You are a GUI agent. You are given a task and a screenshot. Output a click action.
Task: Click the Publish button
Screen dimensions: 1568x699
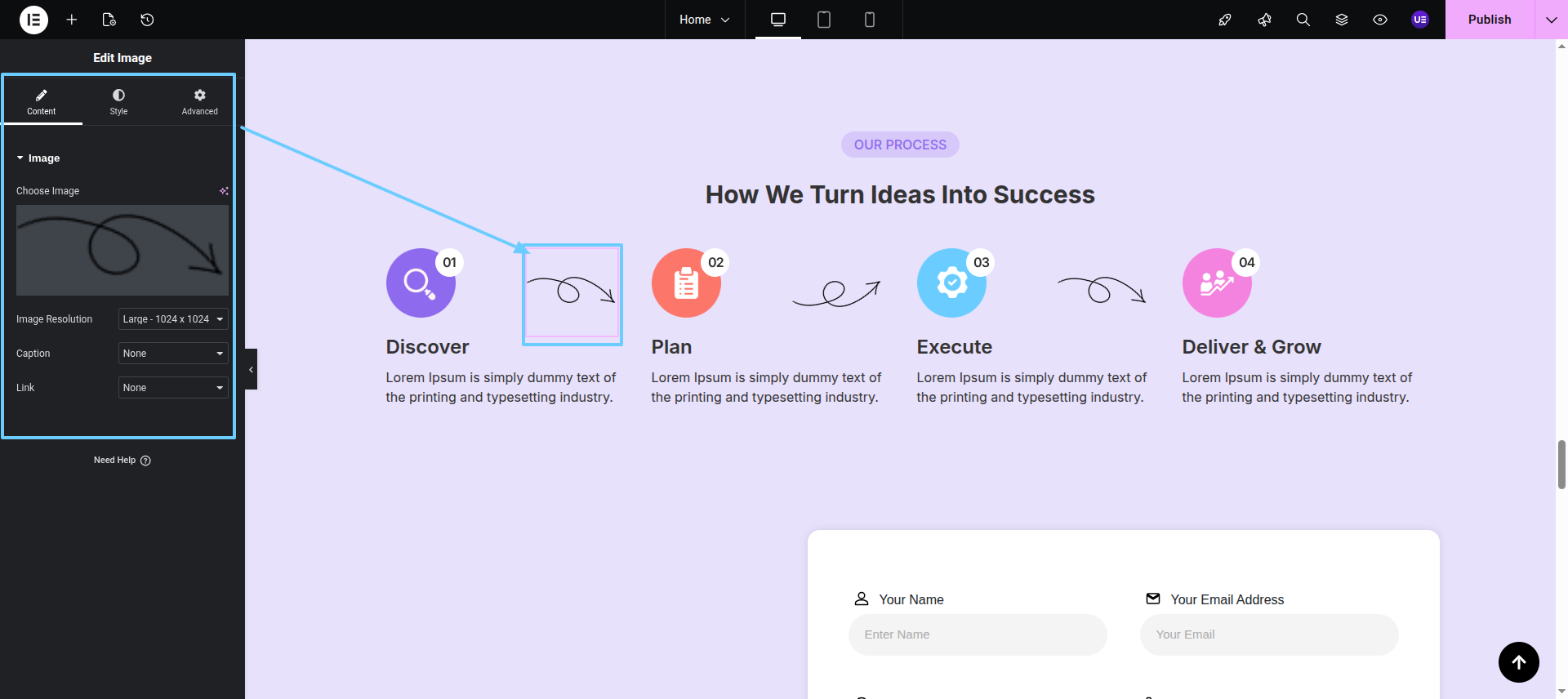[1489, 20]
